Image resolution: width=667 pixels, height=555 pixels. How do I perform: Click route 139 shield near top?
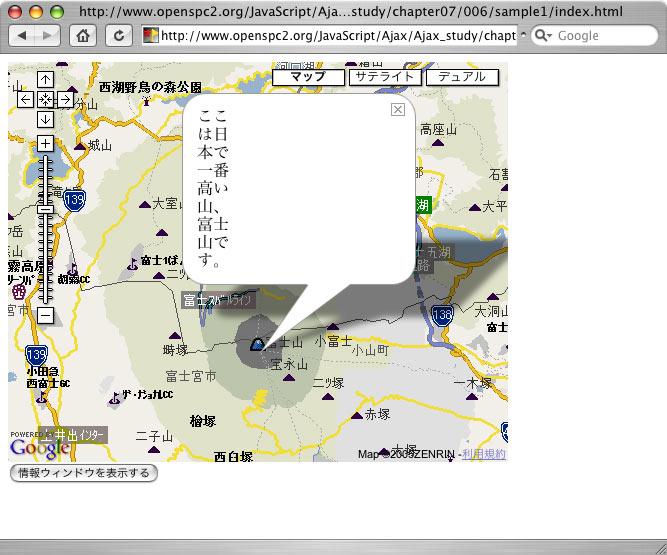(x=74, y=200)
